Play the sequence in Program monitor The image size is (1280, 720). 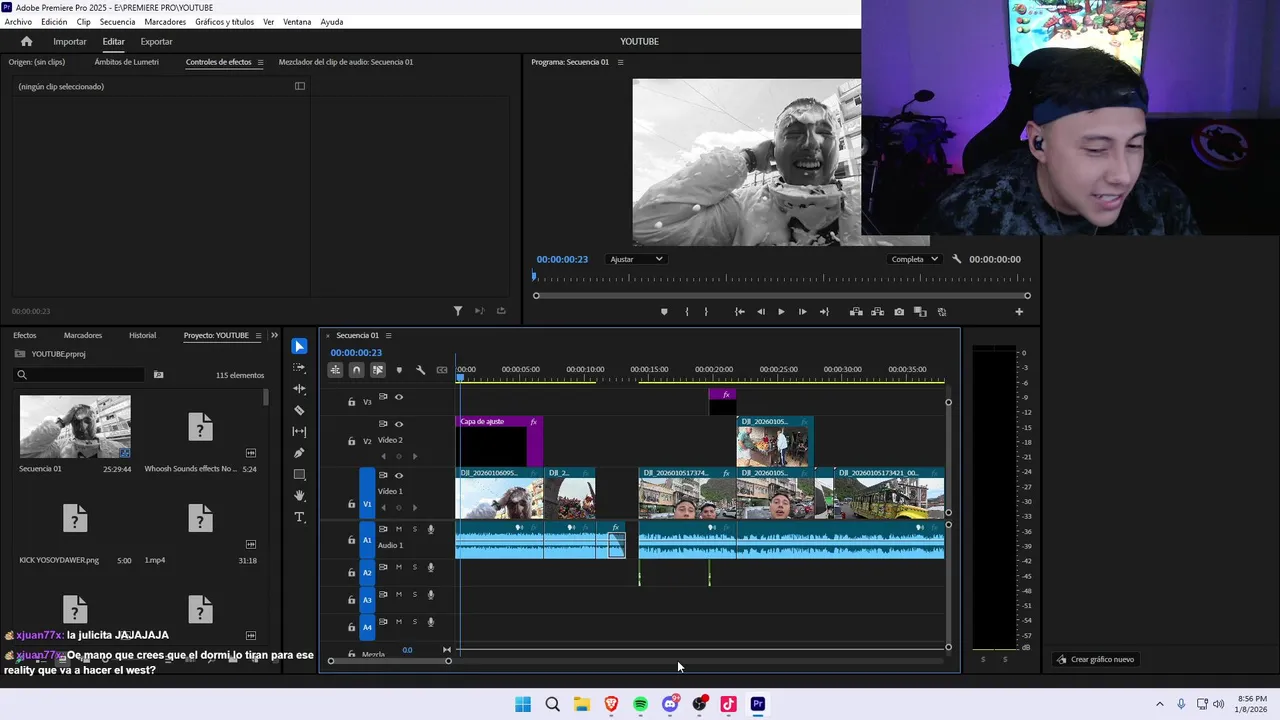(781, 312)
